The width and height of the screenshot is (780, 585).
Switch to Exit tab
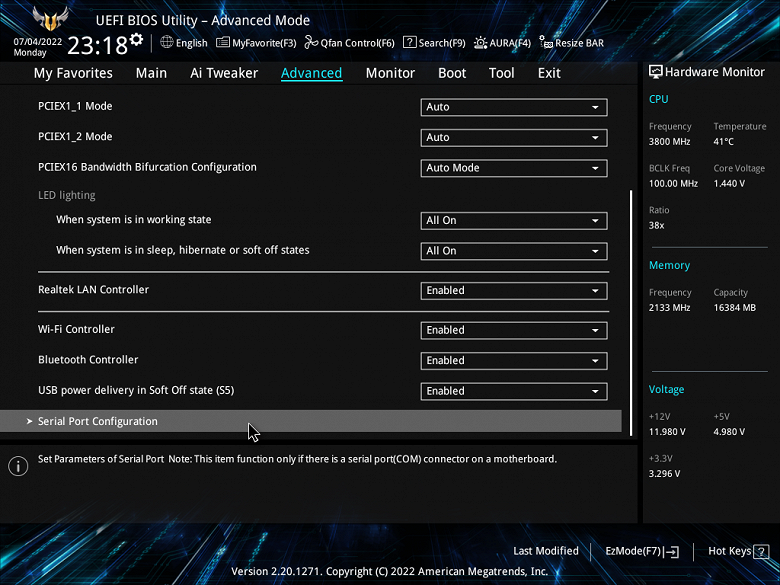[549, 73]
